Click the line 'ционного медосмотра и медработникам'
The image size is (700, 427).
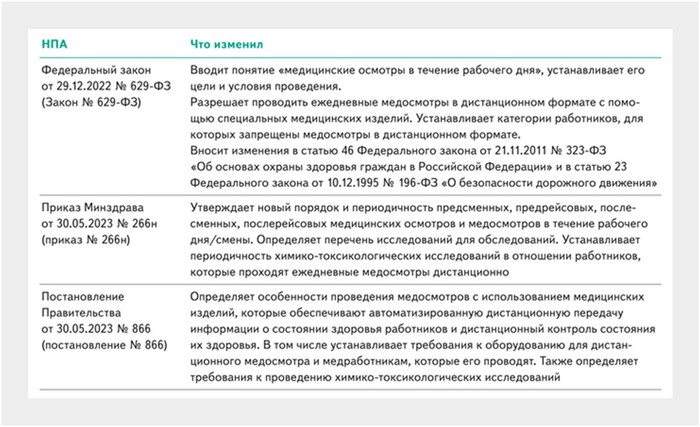pos(414,361)
